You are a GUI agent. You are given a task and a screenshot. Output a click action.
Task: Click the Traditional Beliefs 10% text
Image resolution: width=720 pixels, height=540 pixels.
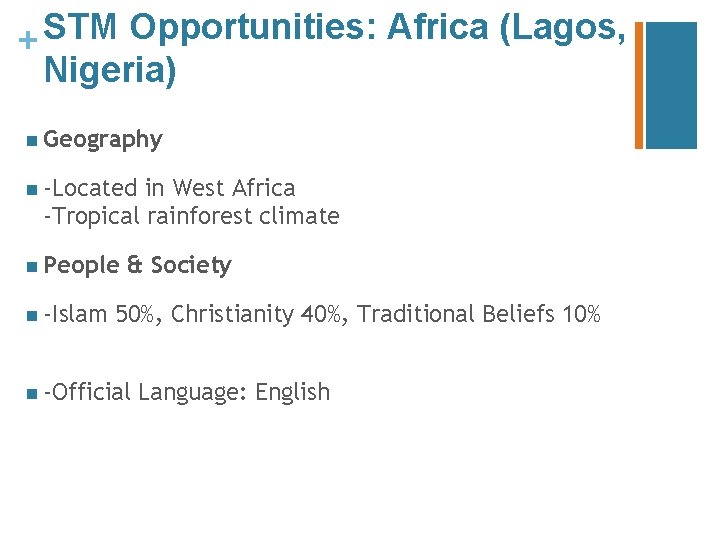pos(479,315)
